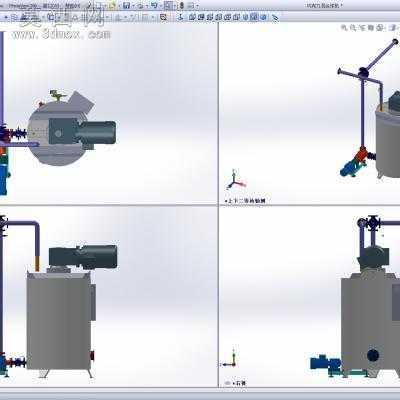
Task: Click the Save icon in the top toolbar
Action: click(x=126, y=5)
